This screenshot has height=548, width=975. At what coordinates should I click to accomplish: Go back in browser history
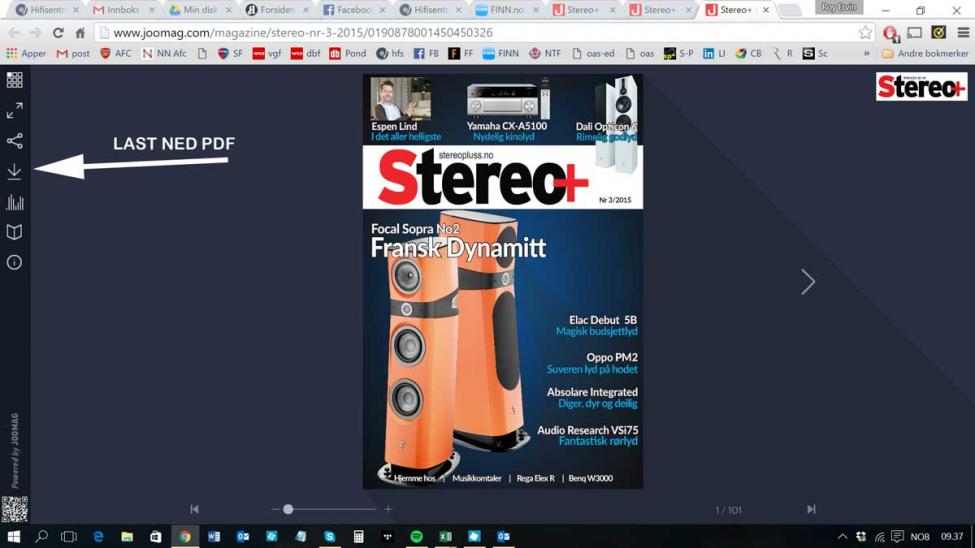[14, 33]
